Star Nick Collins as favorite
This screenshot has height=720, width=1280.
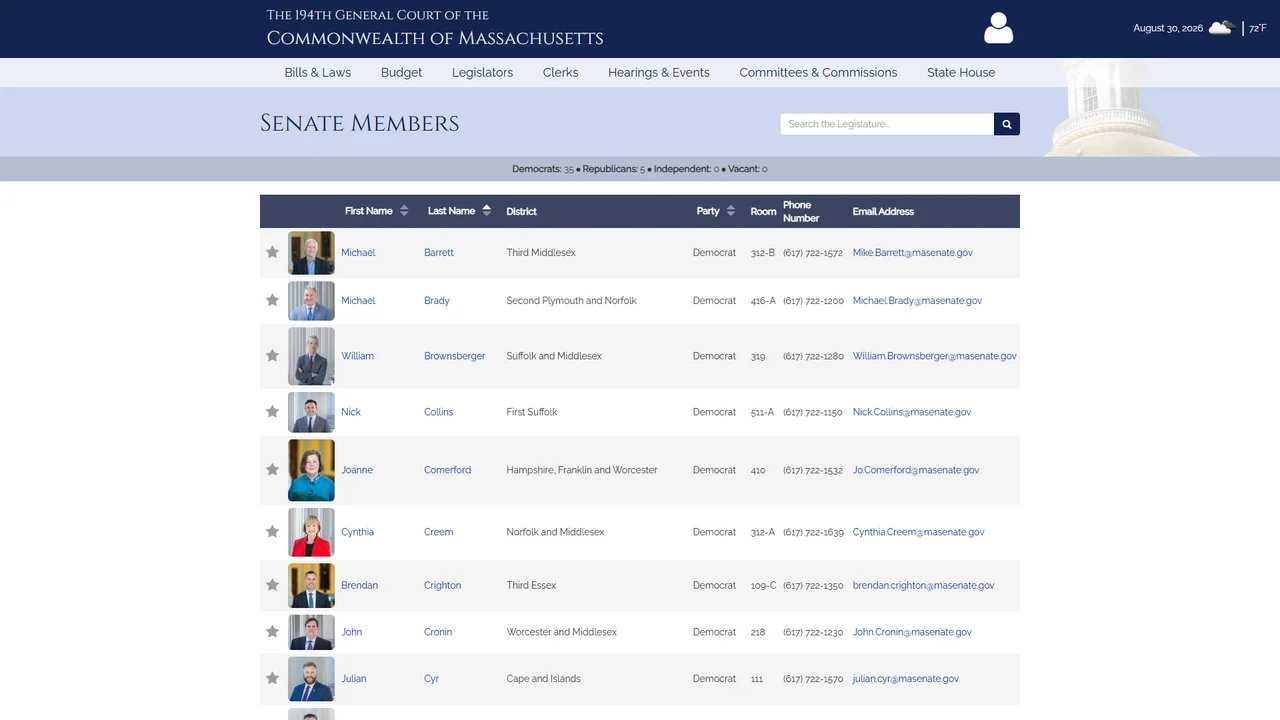272,411
